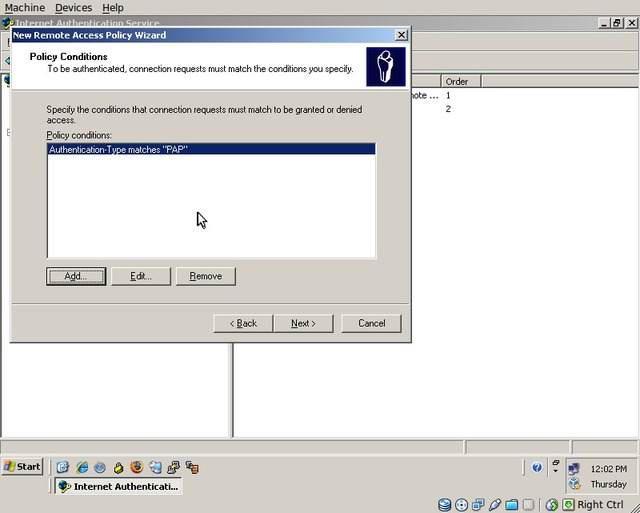Viewport: 640px width, 513px height.
Task: Click the Show Desktop quick launch icon
Action: point(63,467)
